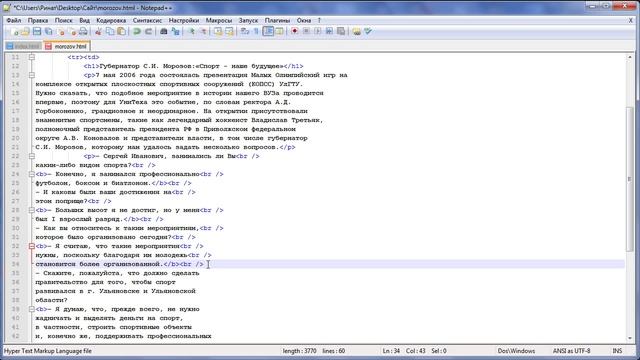
Task: Toggle synchronized vertical scrolling
Action: coord(218,32)
